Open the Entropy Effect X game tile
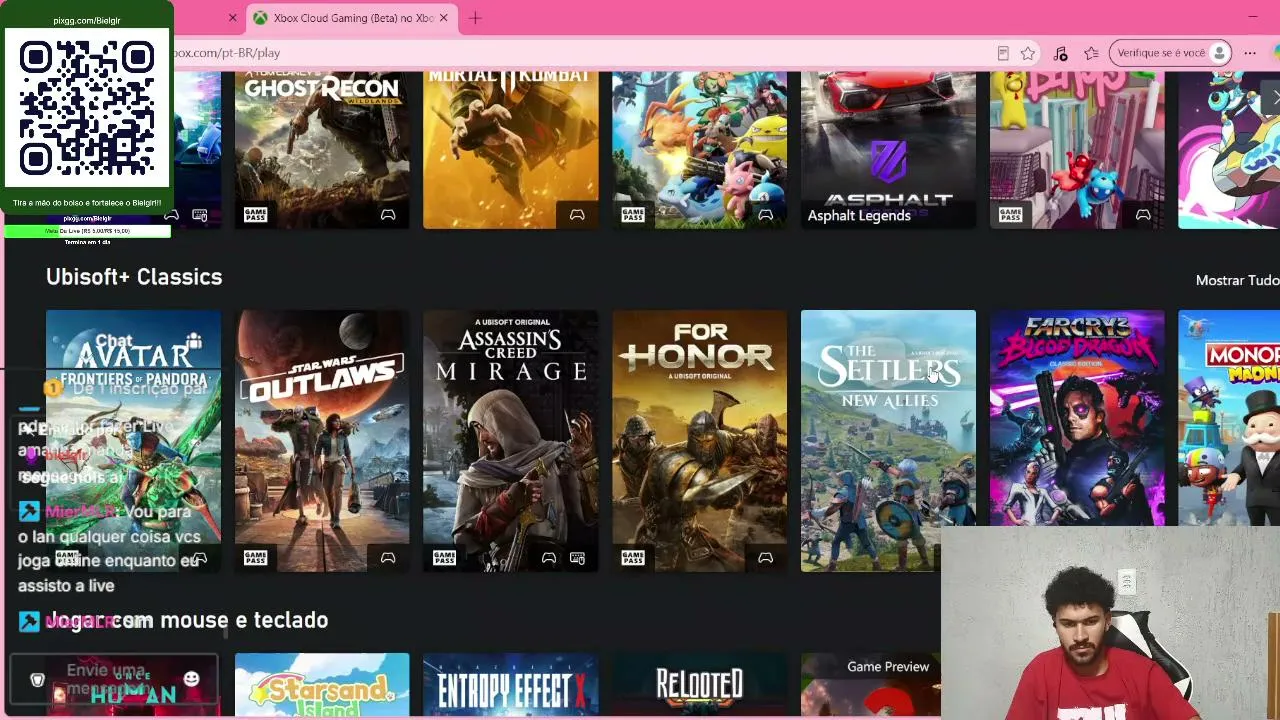Viewport: 1280px width, 720px height. 511,685
